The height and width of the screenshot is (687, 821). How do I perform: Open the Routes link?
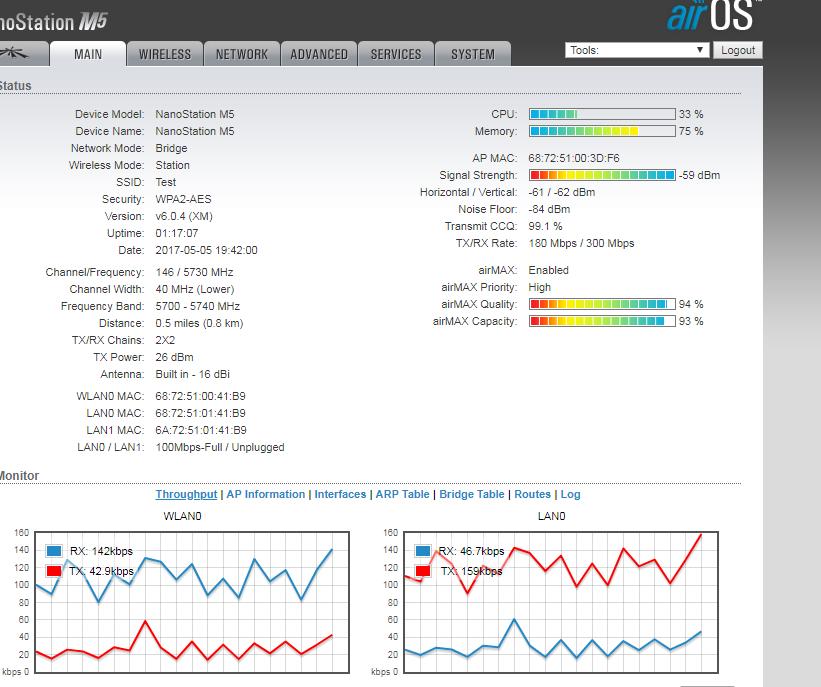coord(532,494)
